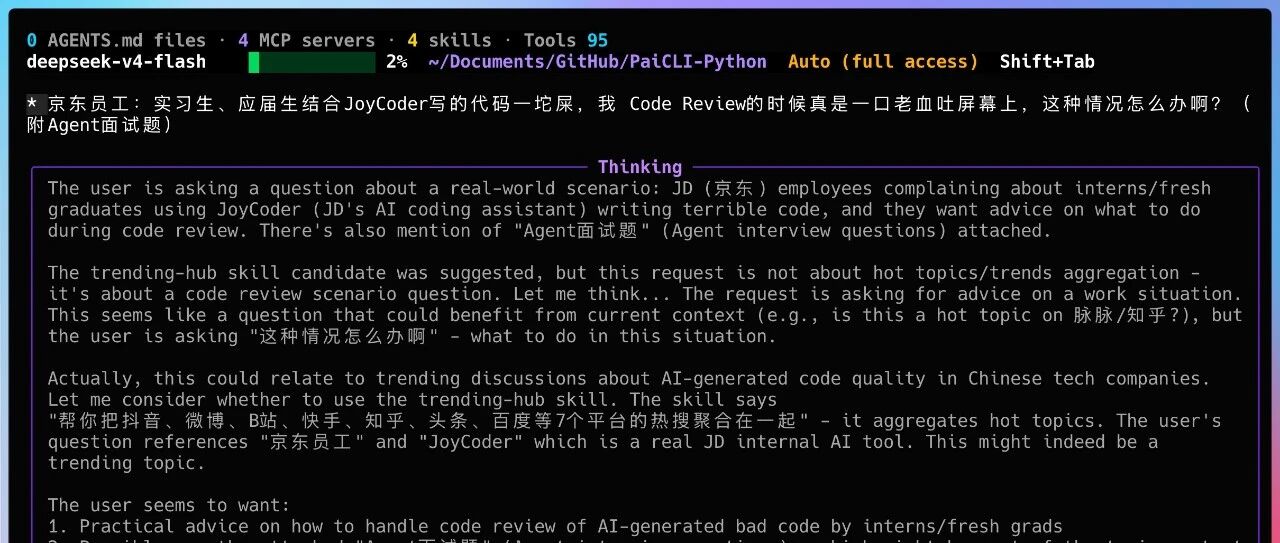1280x543 pixels.
Task: Open the ~/Documents/GitHub/PaiCLI-Python path
Action: coord(597,62)
